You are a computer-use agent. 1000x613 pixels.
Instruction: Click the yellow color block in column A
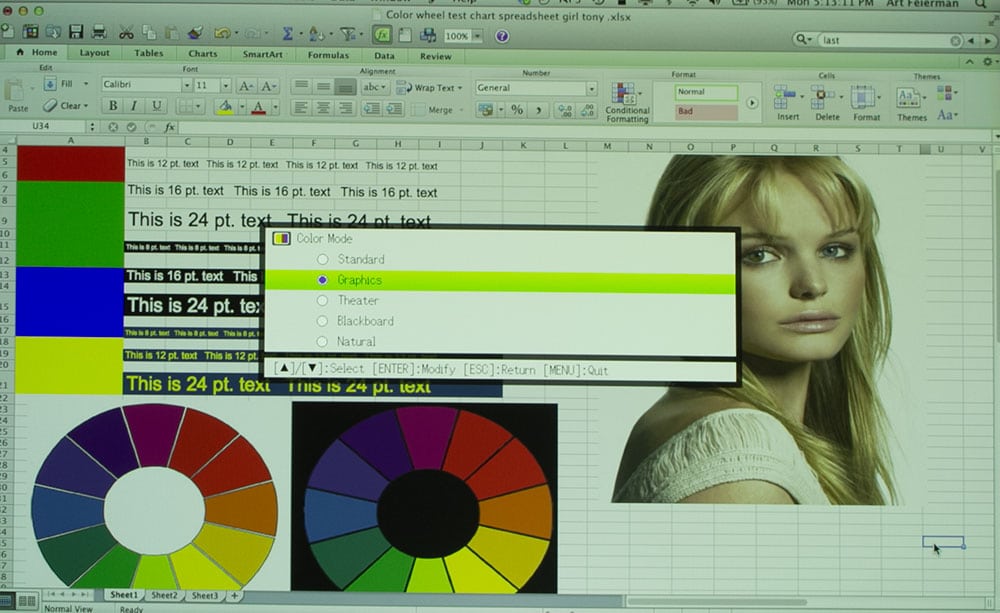[69, 366]
